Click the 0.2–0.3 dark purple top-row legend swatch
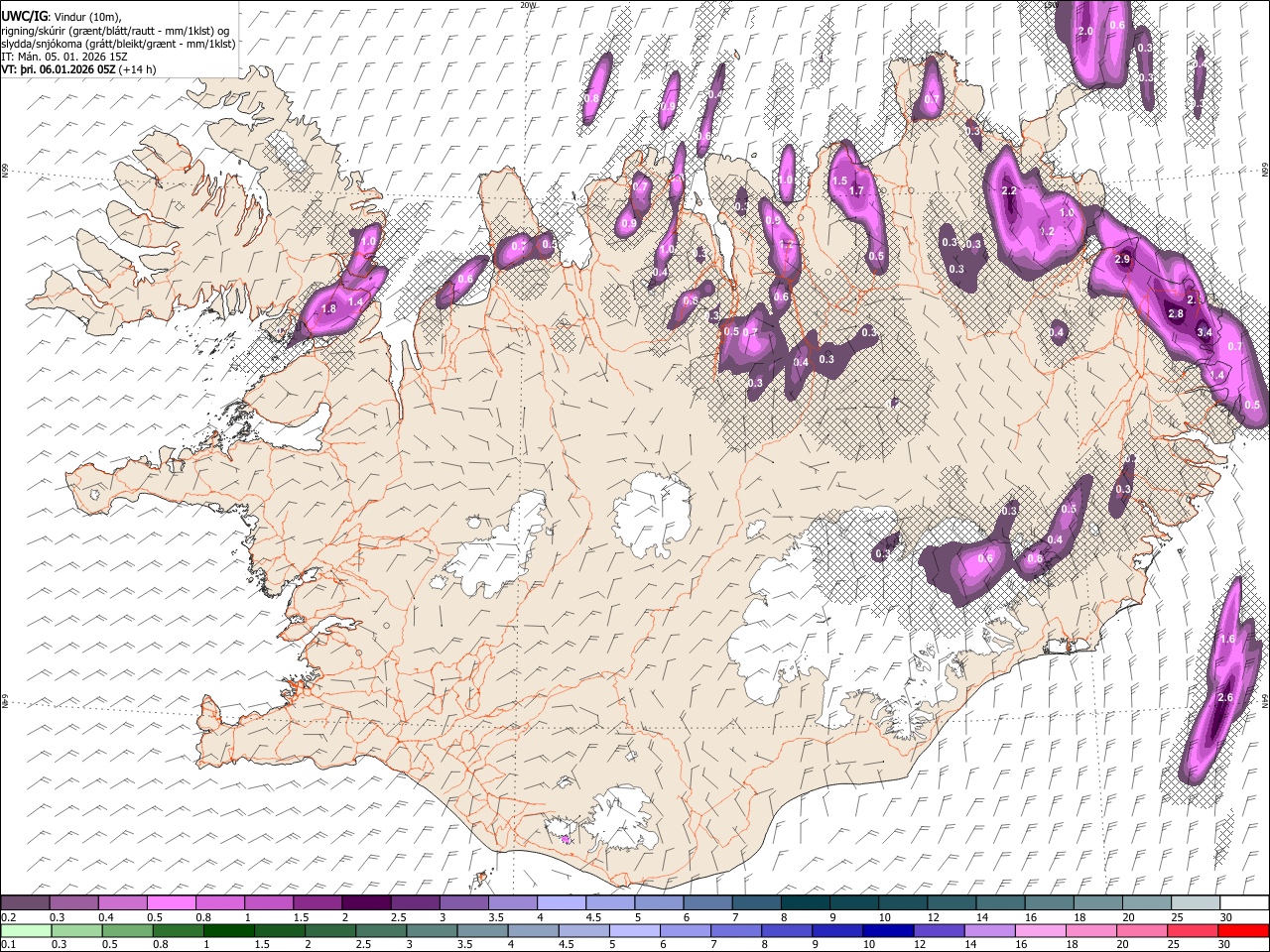Screen dimensions: 1270x952 click(x=26, y=902)
